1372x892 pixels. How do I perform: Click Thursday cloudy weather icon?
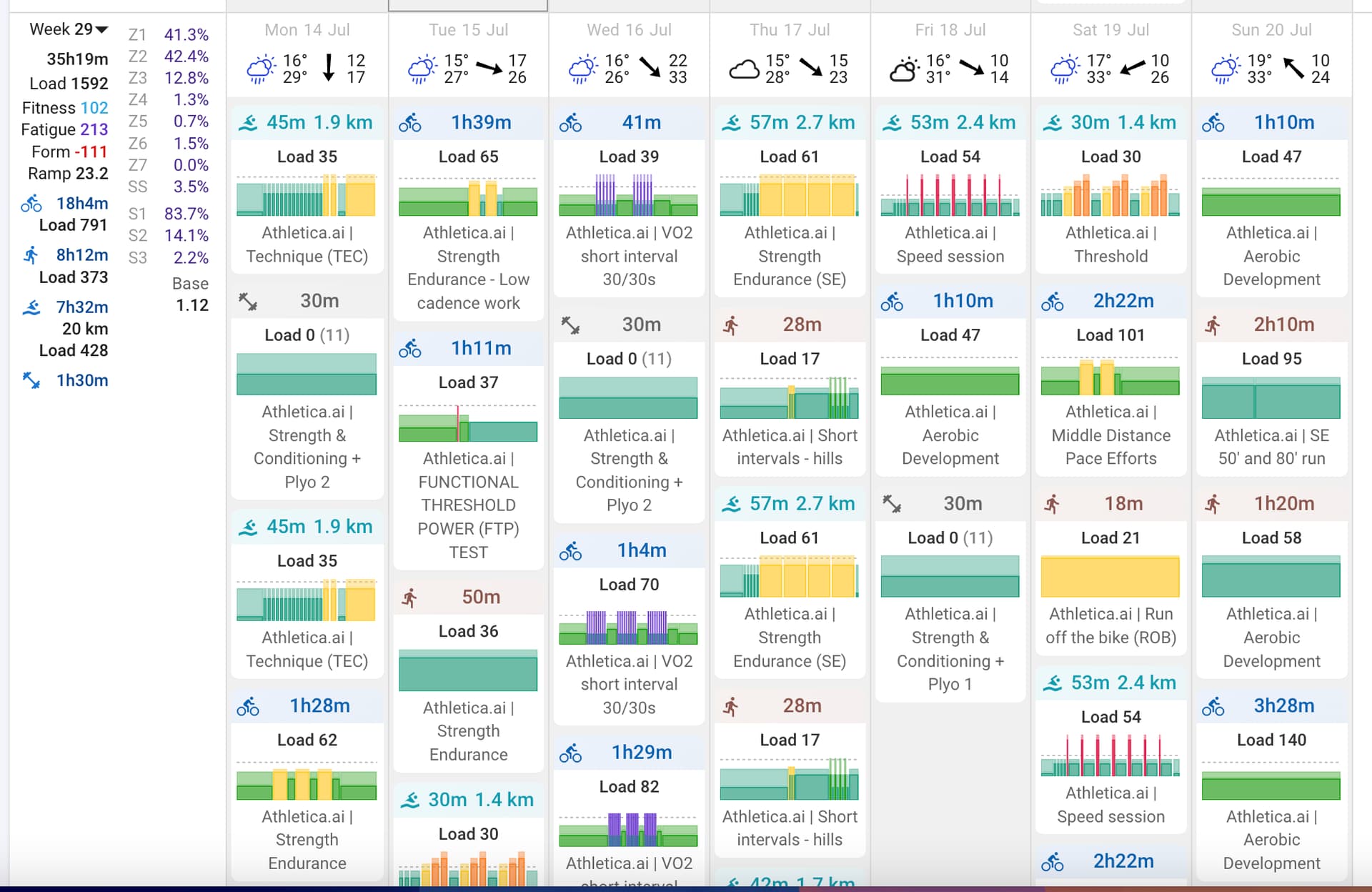coord(744,69)
